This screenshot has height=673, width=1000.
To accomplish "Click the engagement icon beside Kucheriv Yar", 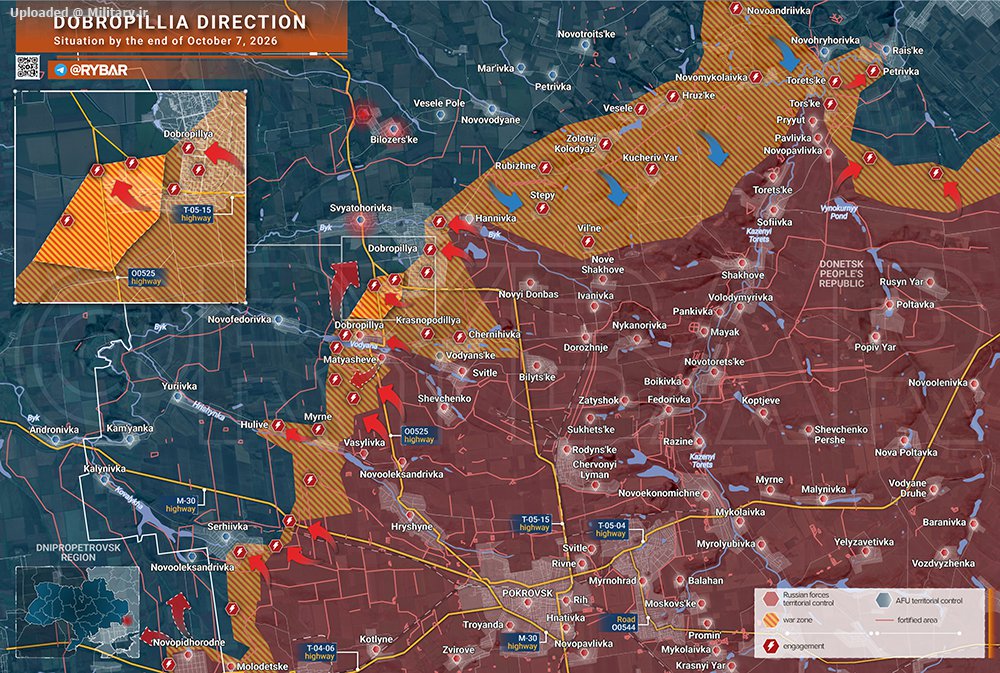I will tap(651, 169).
